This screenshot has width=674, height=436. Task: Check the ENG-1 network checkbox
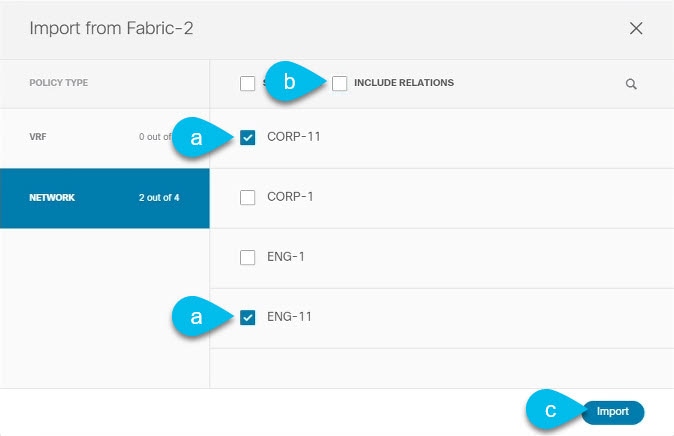pos(248,257)
